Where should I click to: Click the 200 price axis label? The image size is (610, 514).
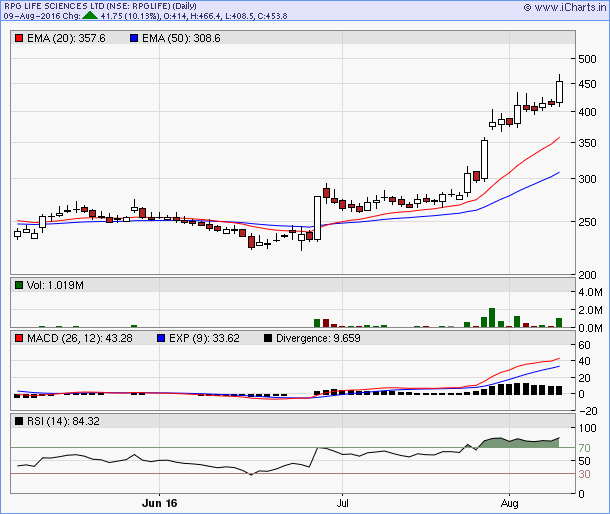pos(587,275)
